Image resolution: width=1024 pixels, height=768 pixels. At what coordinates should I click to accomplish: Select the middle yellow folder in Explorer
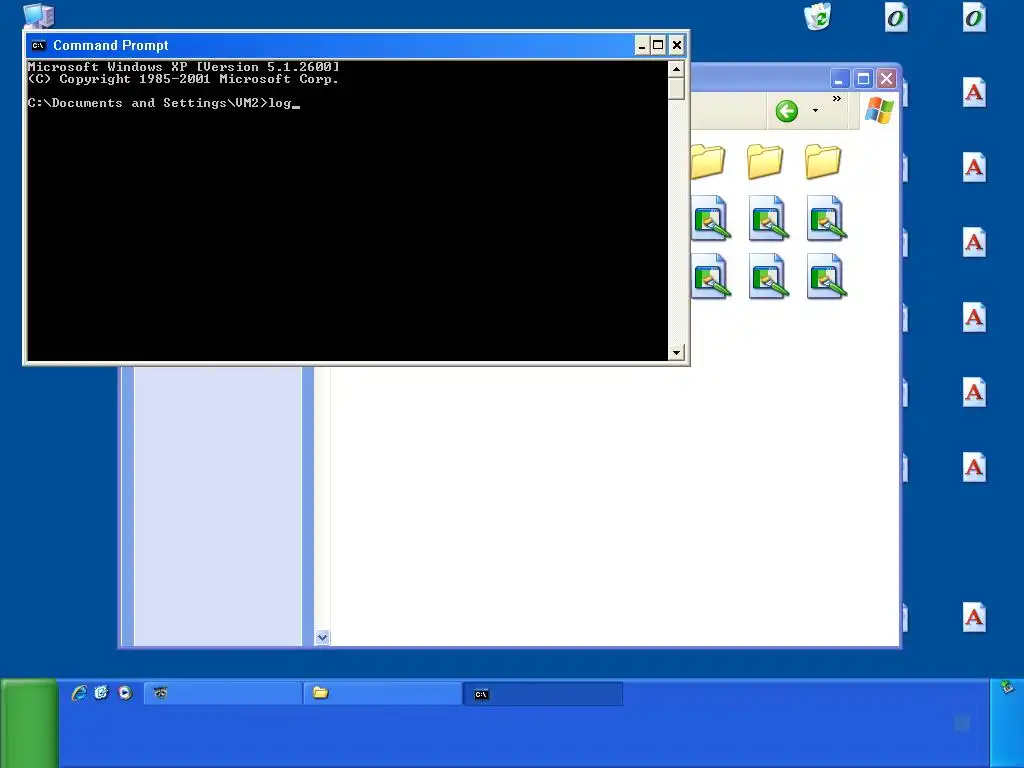point(765,161)
